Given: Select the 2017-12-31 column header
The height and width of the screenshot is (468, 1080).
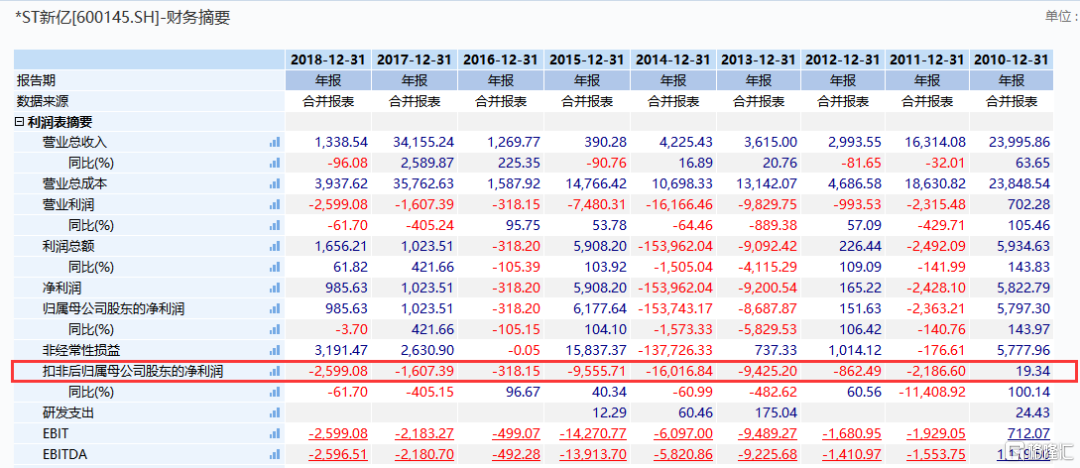Looking at the screenshot, I should 415,60.
